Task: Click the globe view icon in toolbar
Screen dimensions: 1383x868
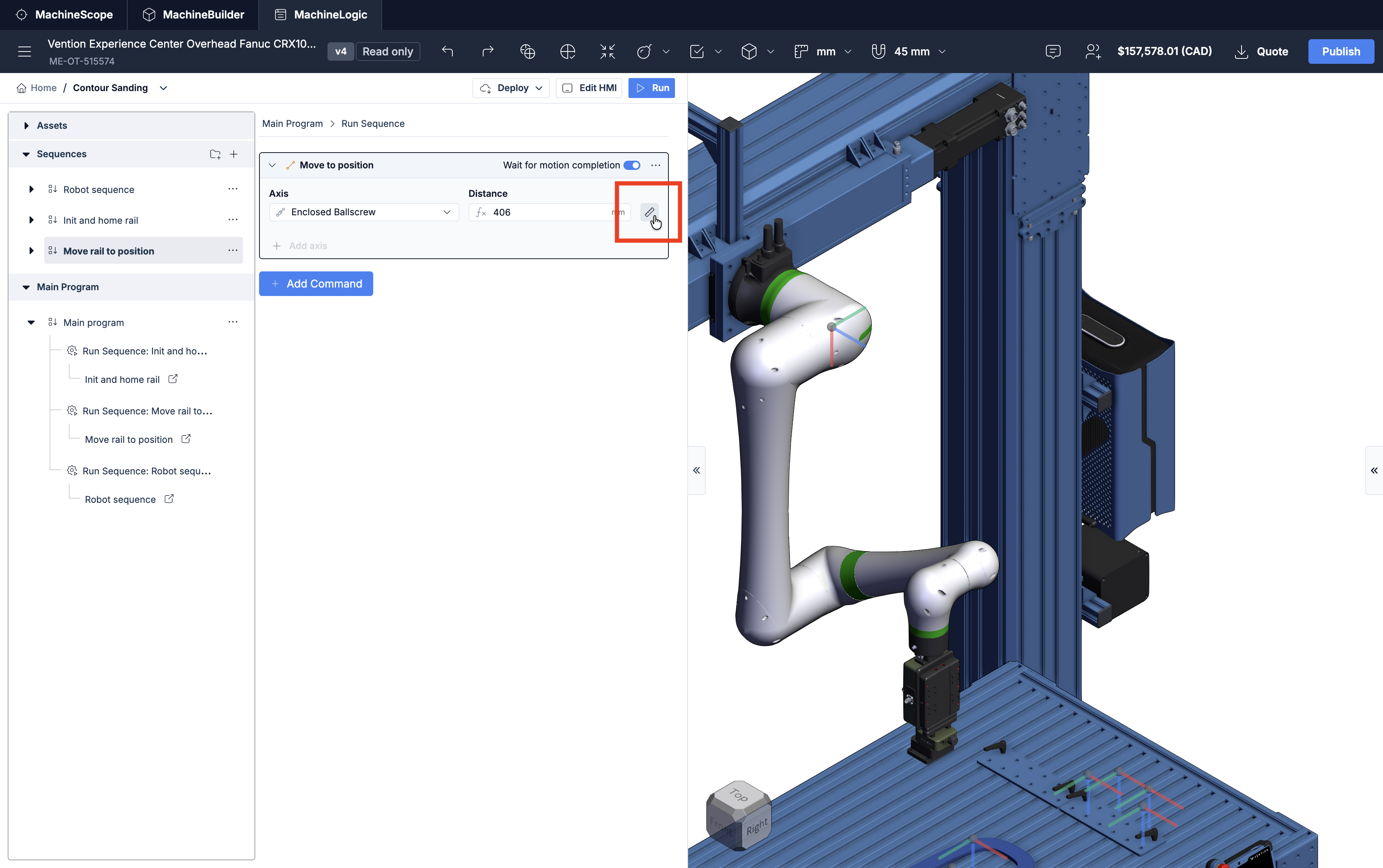Action: (x=527, y=52)
